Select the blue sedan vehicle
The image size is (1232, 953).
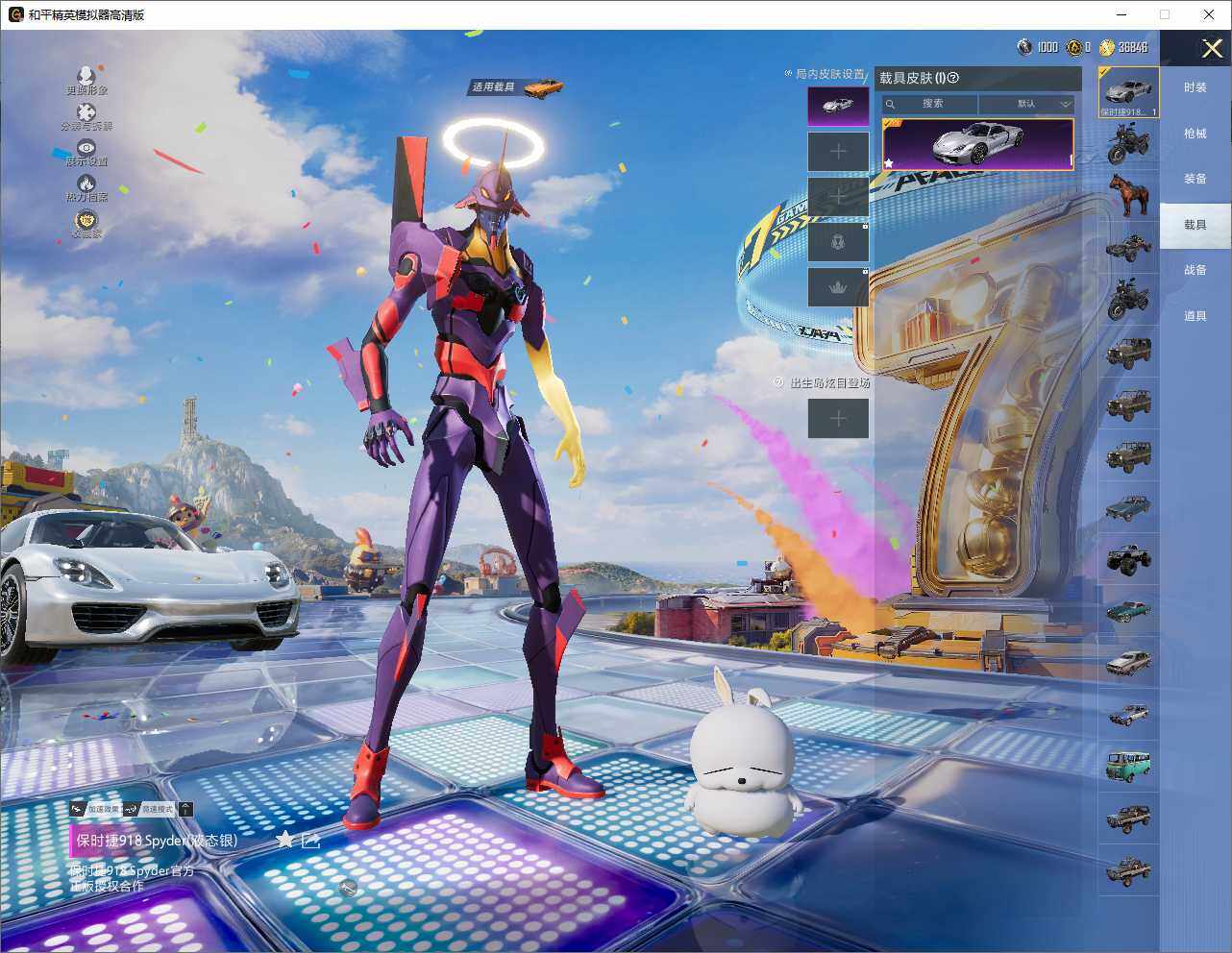(x=1129, y=506)
